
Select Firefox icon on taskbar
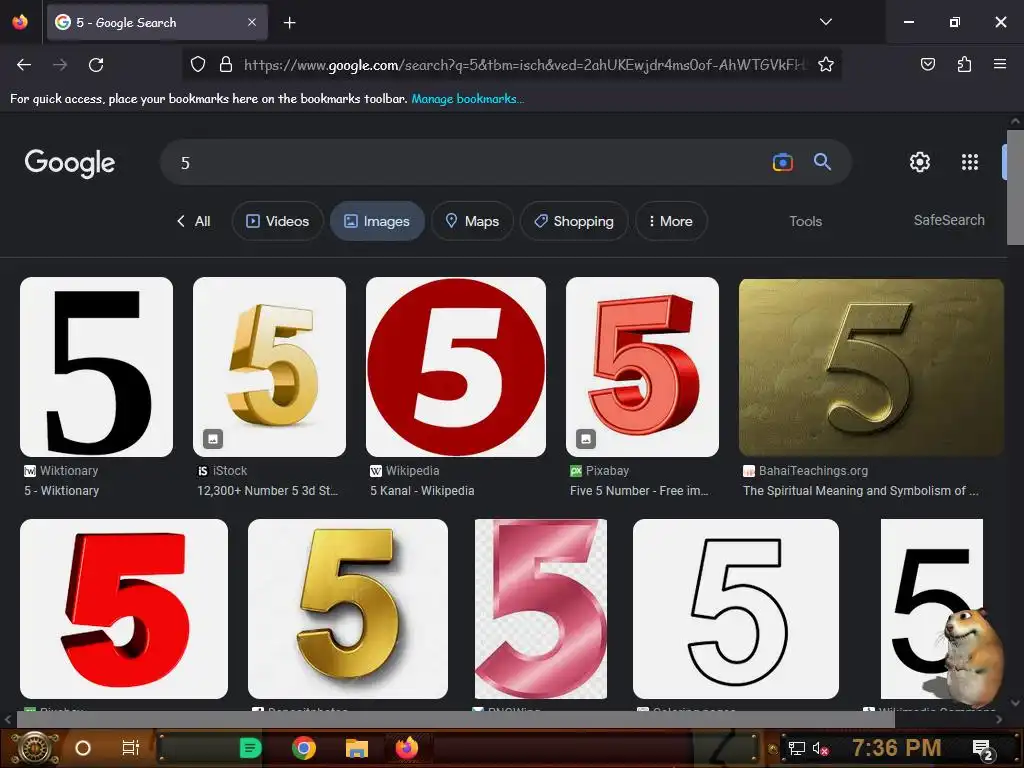(x=406, y=748)
